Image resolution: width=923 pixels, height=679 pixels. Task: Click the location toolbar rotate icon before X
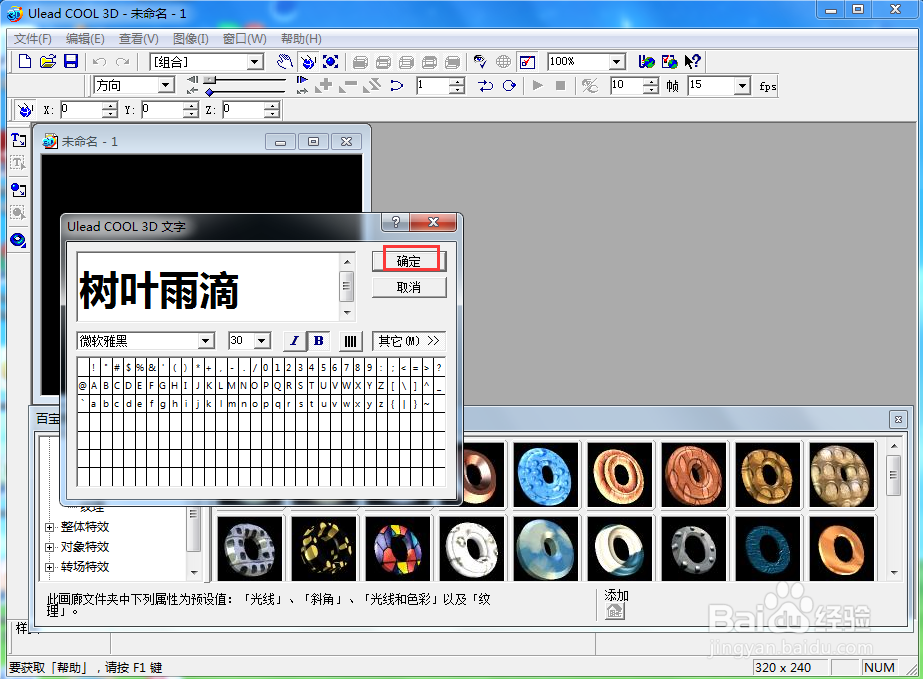(x=25, y=110)
